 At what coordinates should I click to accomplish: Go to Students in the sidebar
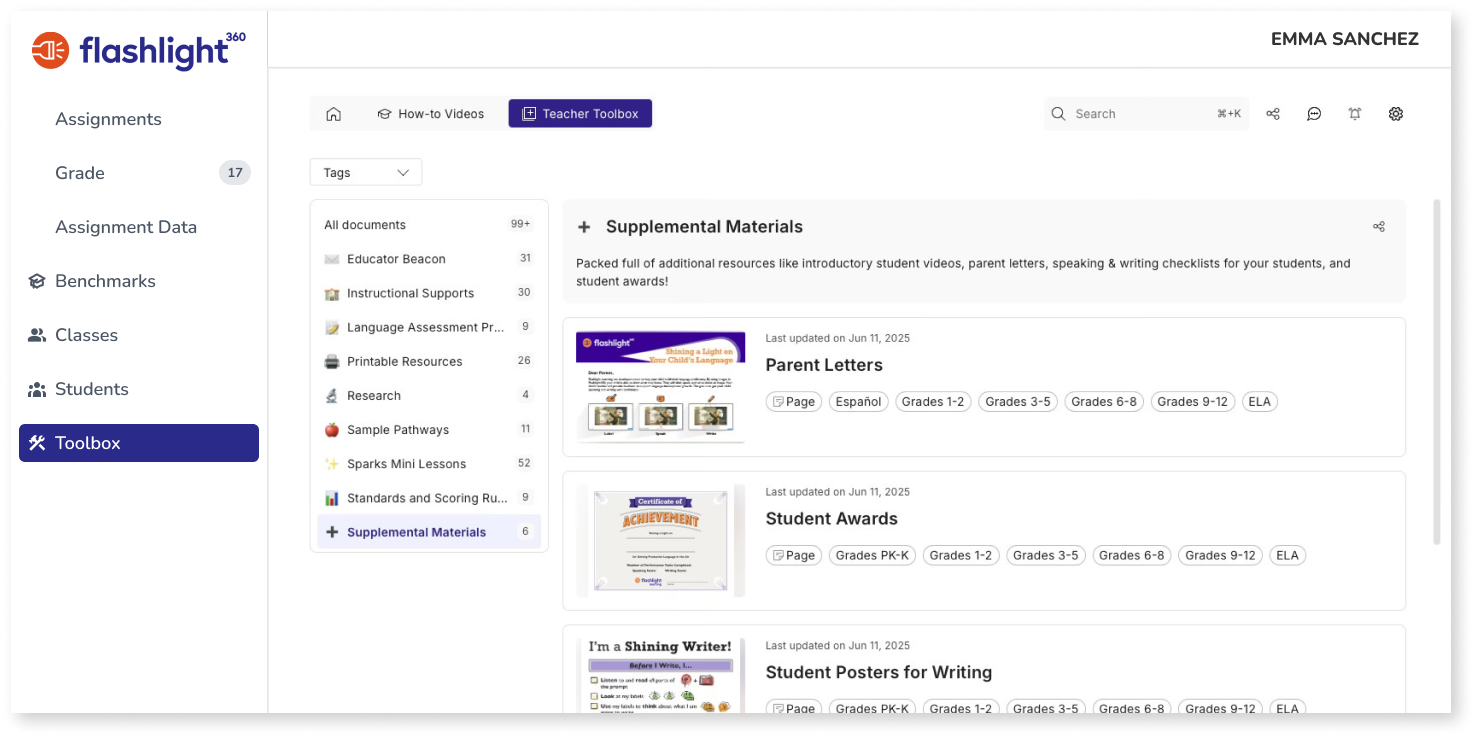point(91,389)
